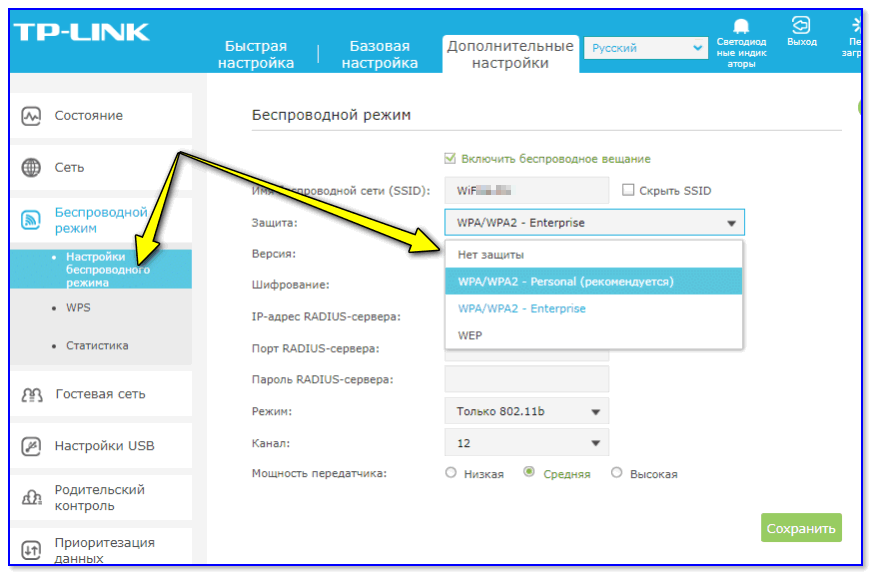Viewport: 871px width, 574px height.
Task: Open the Канал 12 dropdown
Action: coord(527,443)
